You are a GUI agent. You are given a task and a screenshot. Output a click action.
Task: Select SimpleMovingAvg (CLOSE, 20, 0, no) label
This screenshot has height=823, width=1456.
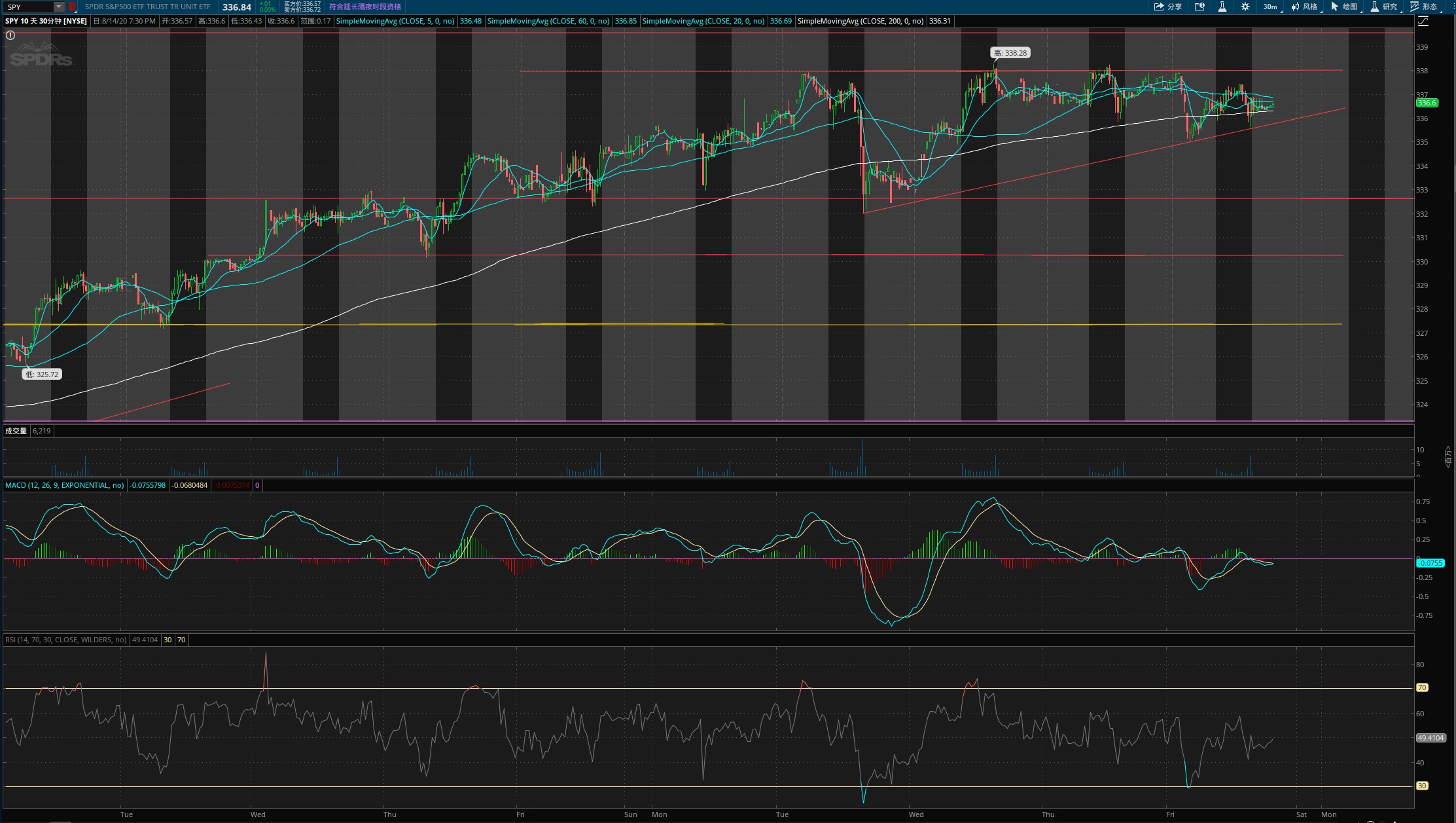click(703, 21)
